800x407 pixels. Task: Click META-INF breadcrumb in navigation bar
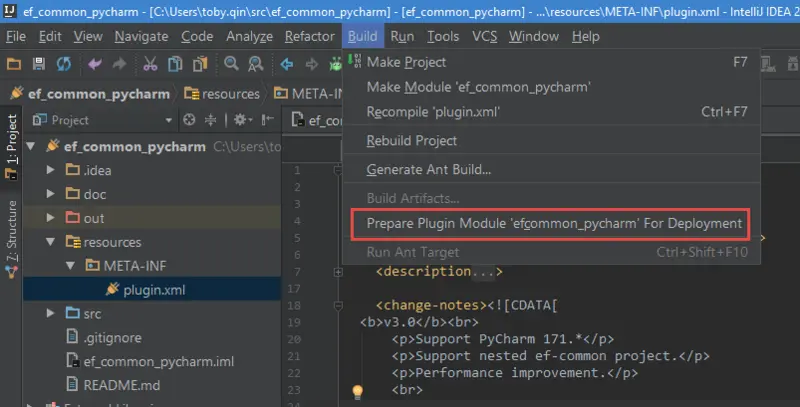[x=308, y=94]
